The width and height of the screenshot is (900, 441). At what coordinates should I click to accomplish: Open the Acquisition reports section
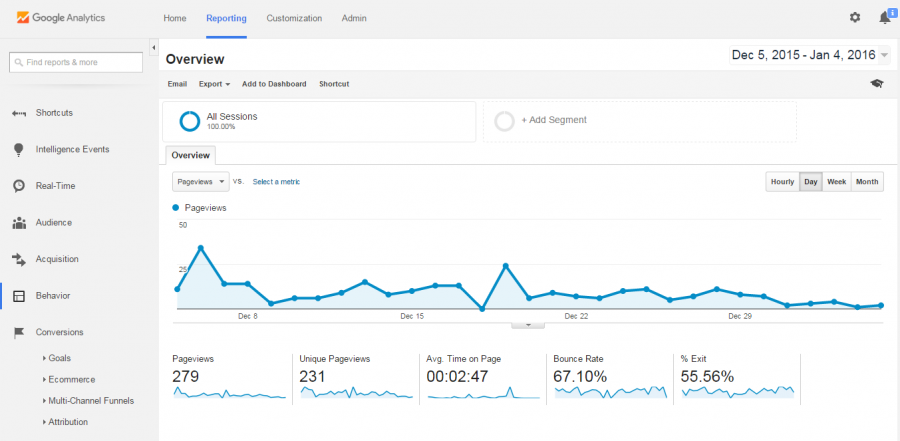pyautogui.click(x=57, y=259)
